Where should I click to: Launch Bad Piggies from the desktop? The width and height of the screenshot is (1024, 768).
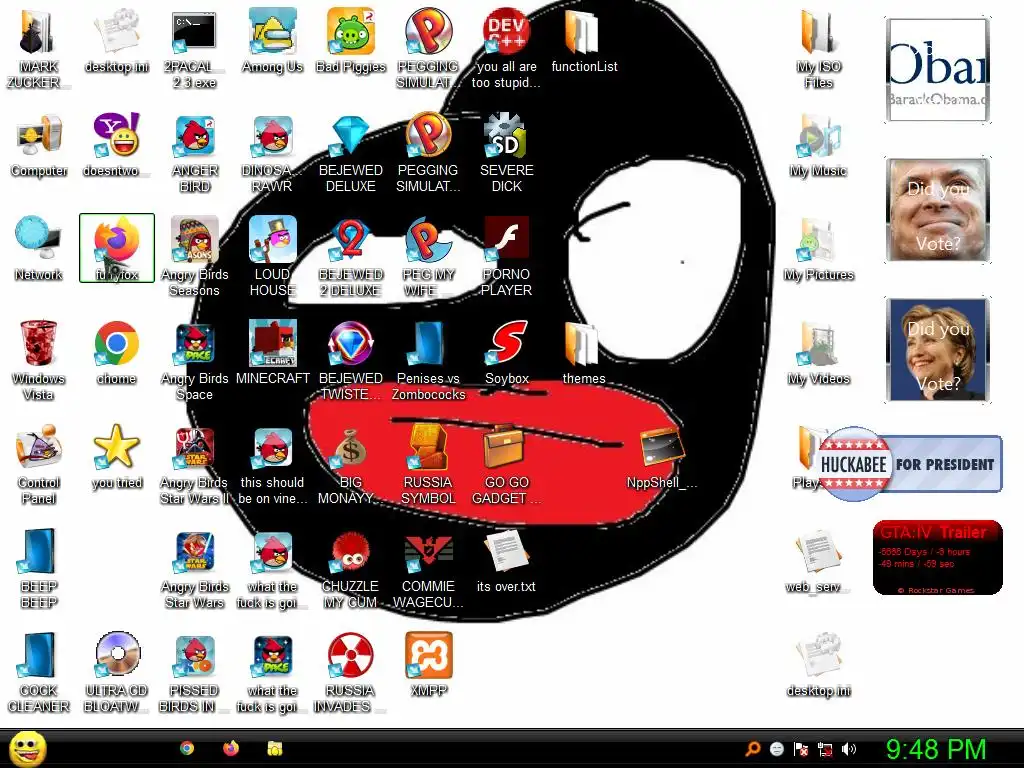tap(351, 42)
